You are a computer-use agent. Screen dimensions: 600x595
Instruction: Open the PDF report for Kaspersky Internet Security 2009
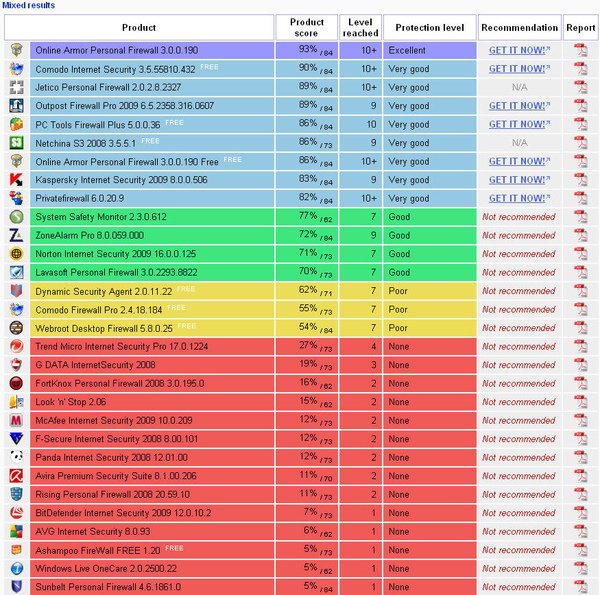click(580, 180)
